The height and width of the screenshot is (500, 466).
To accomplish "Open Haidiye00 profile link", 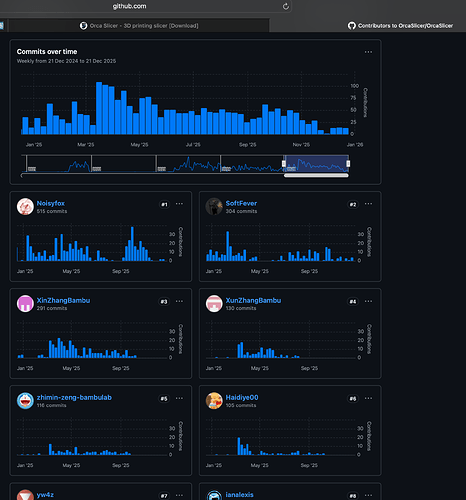I will pos(242,397).
